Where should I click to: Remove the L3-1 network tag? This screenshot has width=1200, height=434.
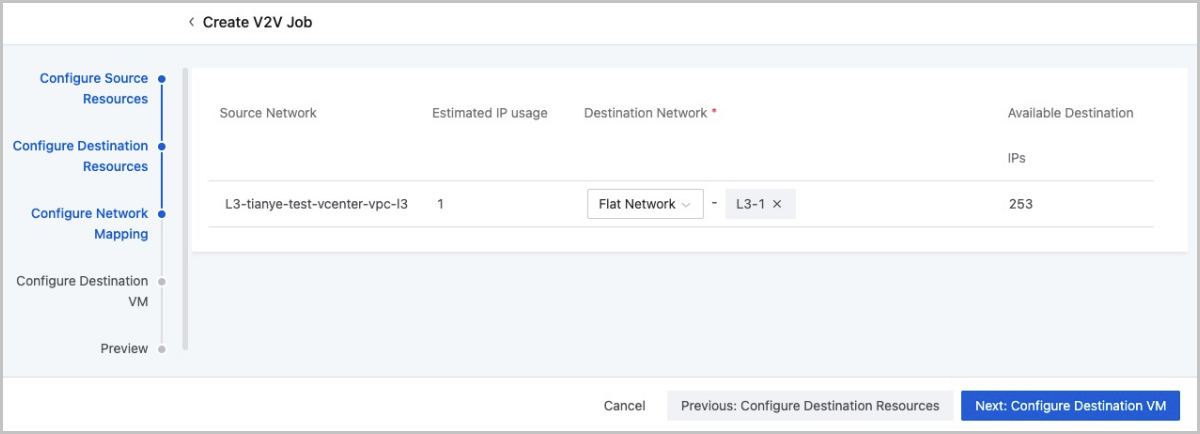point(777,204)
